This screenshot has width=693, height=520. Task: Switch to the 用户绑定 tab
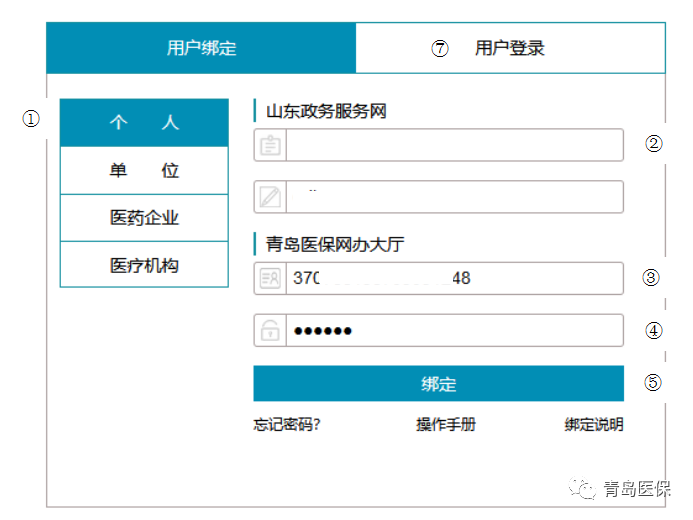201,48
